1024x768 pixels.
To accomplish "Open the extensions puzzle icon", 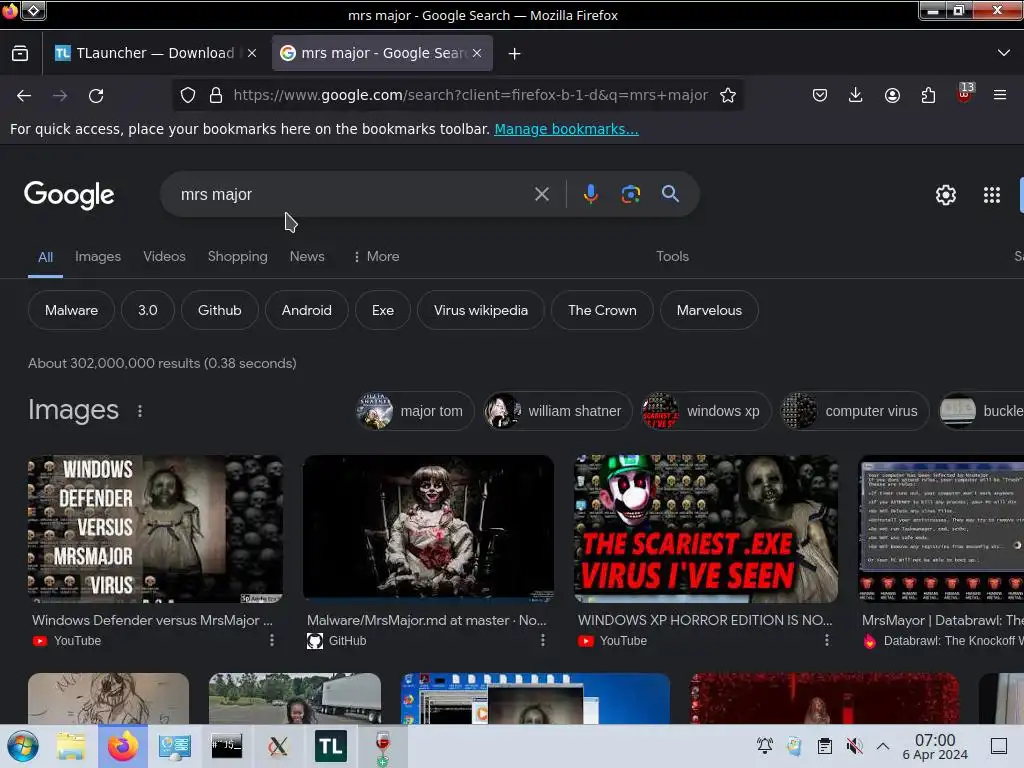I will pos(928,95).
